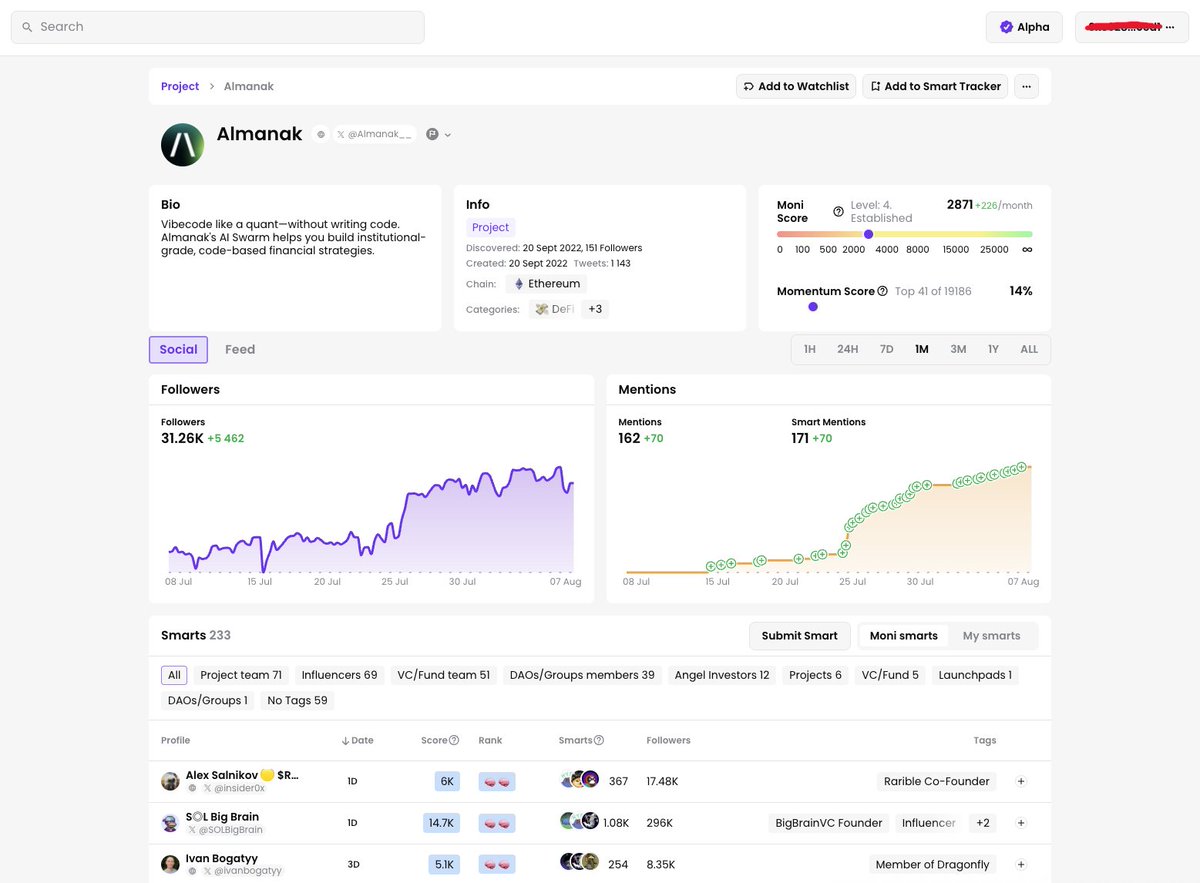Screen dimensions: 1200x883
Task: Click the globe website icon beside Almanak
Action: coord(321,134)
